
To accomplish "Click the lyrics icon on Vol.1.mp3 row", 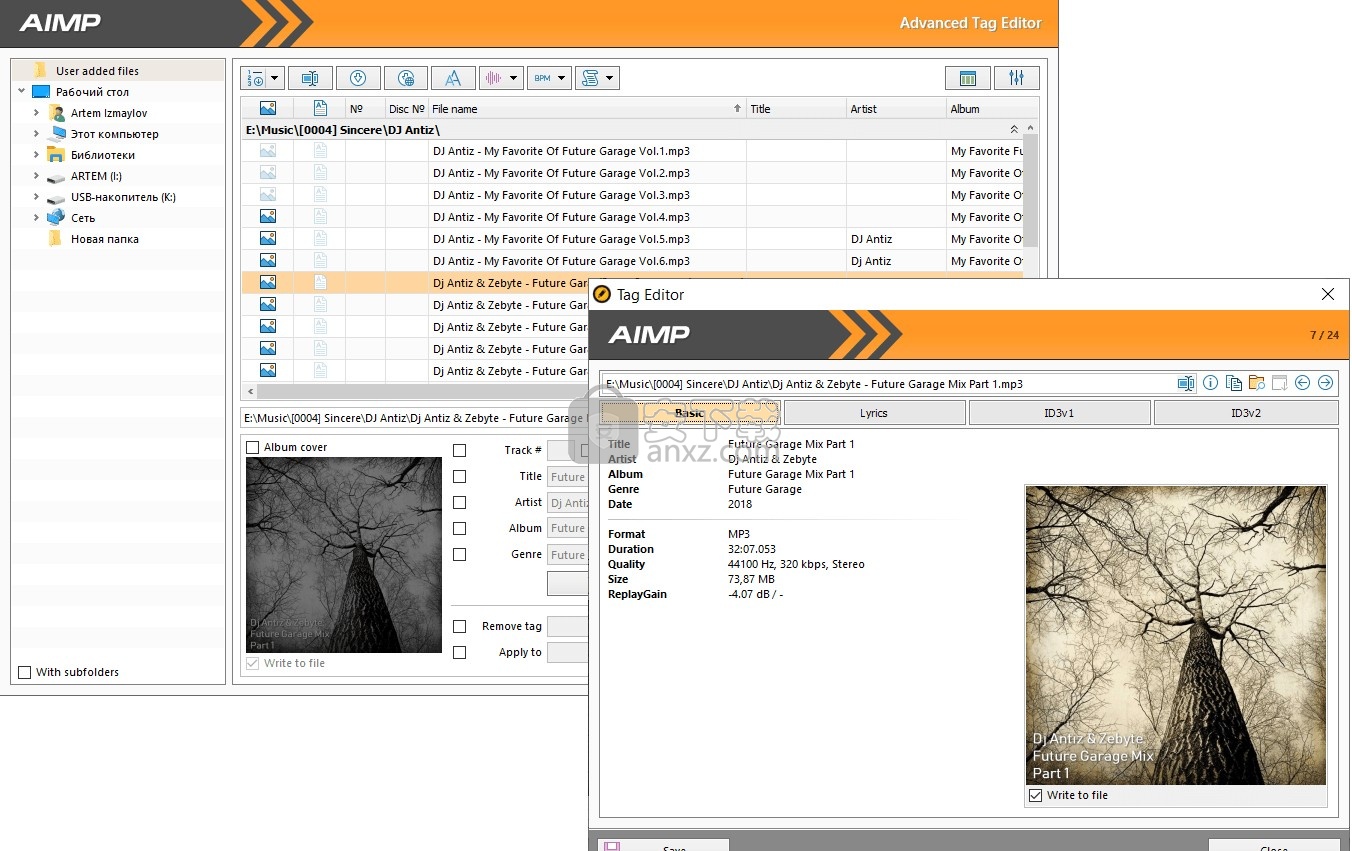I will pyautogui.click(x=320, y=150).
